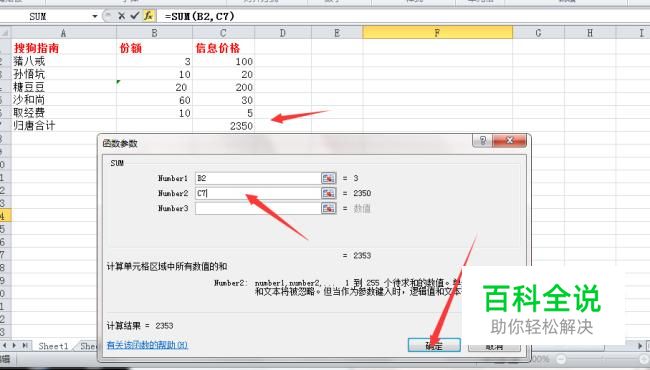This screenshot has width=650, height=370.
Task: Select cell 猪八戒
Action: click(63, 61)
